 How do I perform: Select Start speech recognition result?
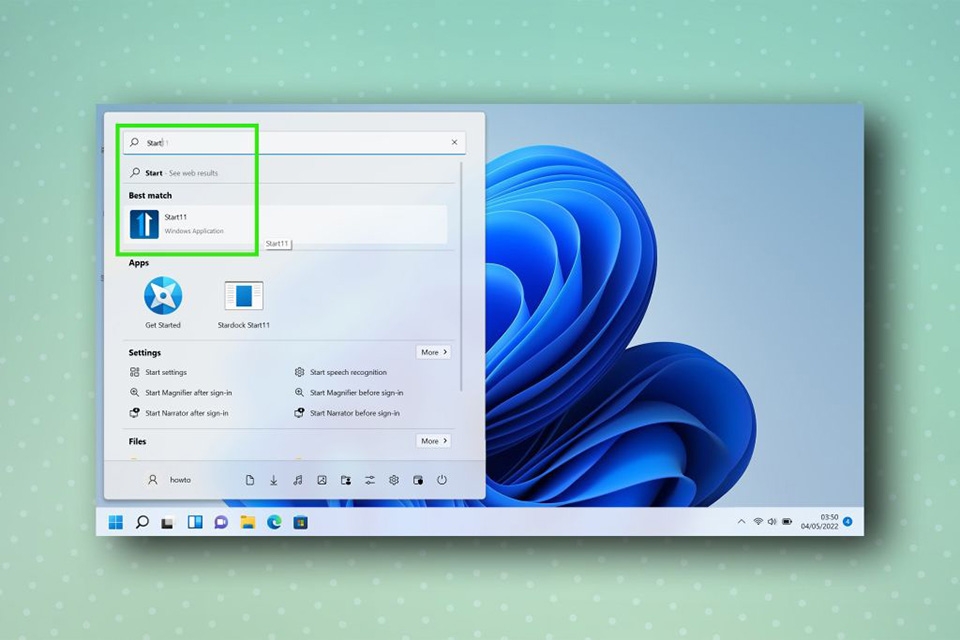click(x=349, y=371)
